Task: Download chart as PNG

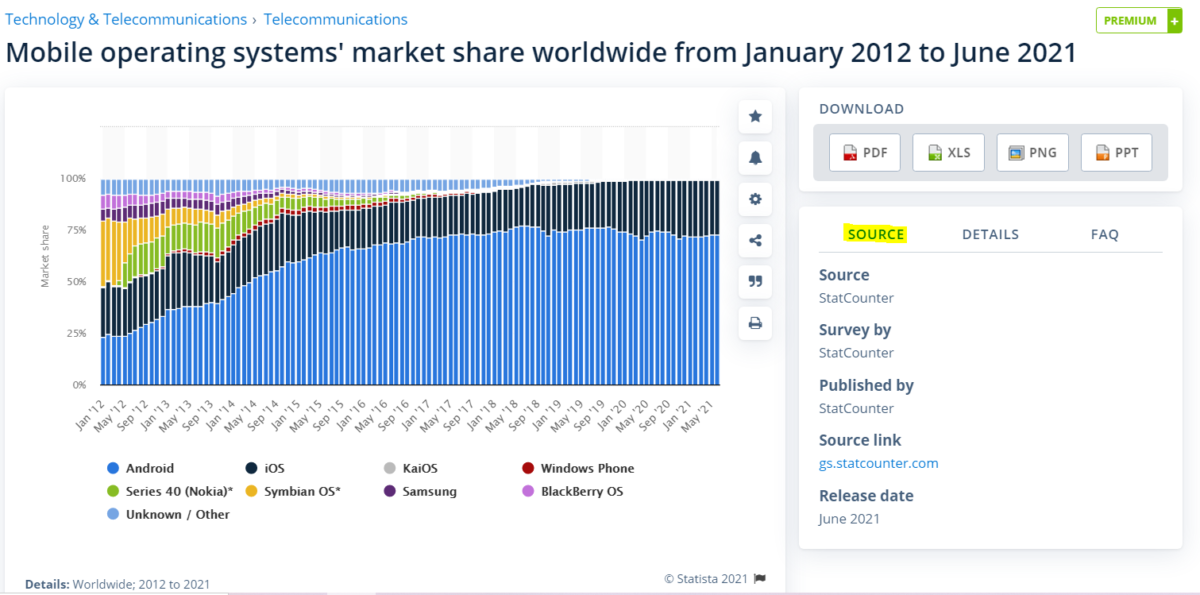Action: 1032,153
